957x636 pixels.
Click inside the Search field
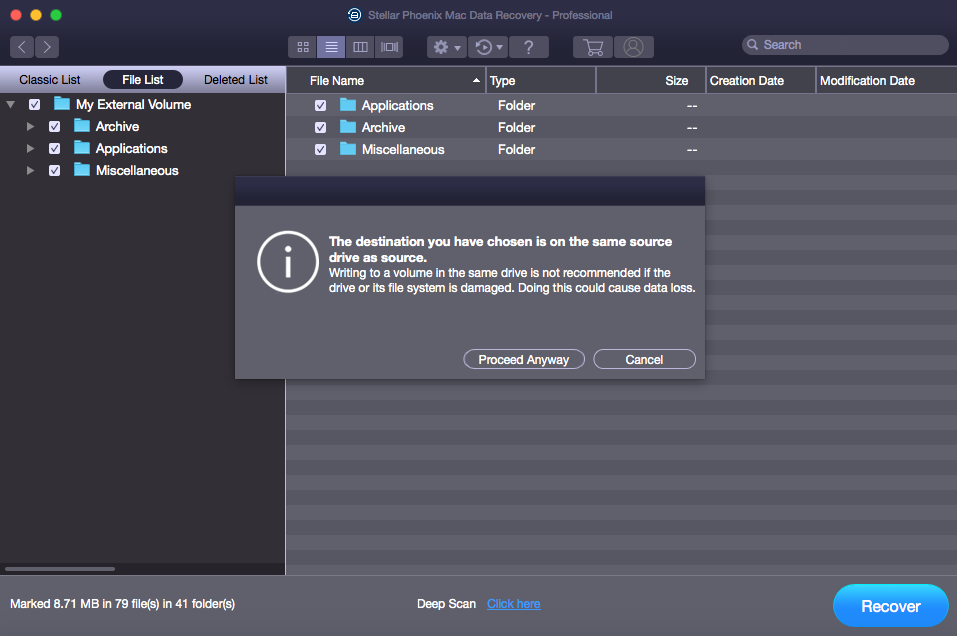845,45
